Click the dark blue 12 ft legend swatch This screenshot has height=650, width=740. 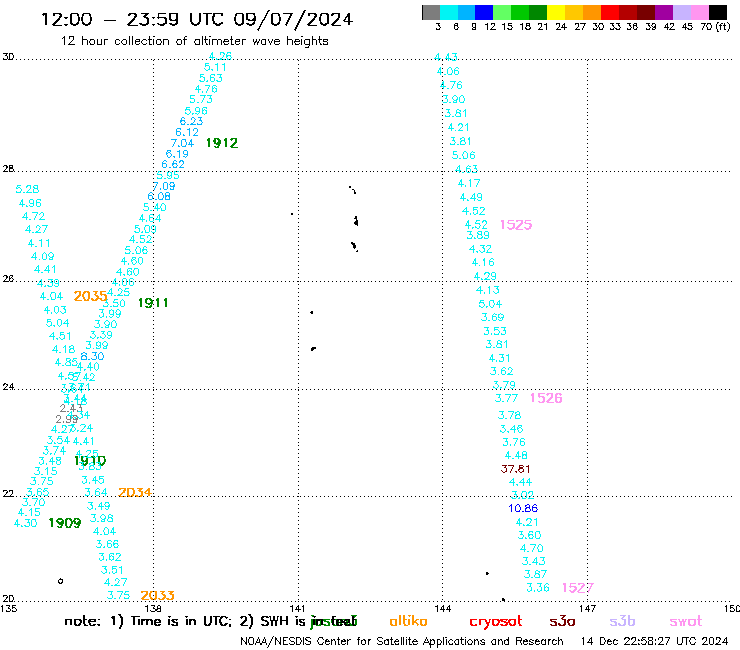click(x=484, y=12)
